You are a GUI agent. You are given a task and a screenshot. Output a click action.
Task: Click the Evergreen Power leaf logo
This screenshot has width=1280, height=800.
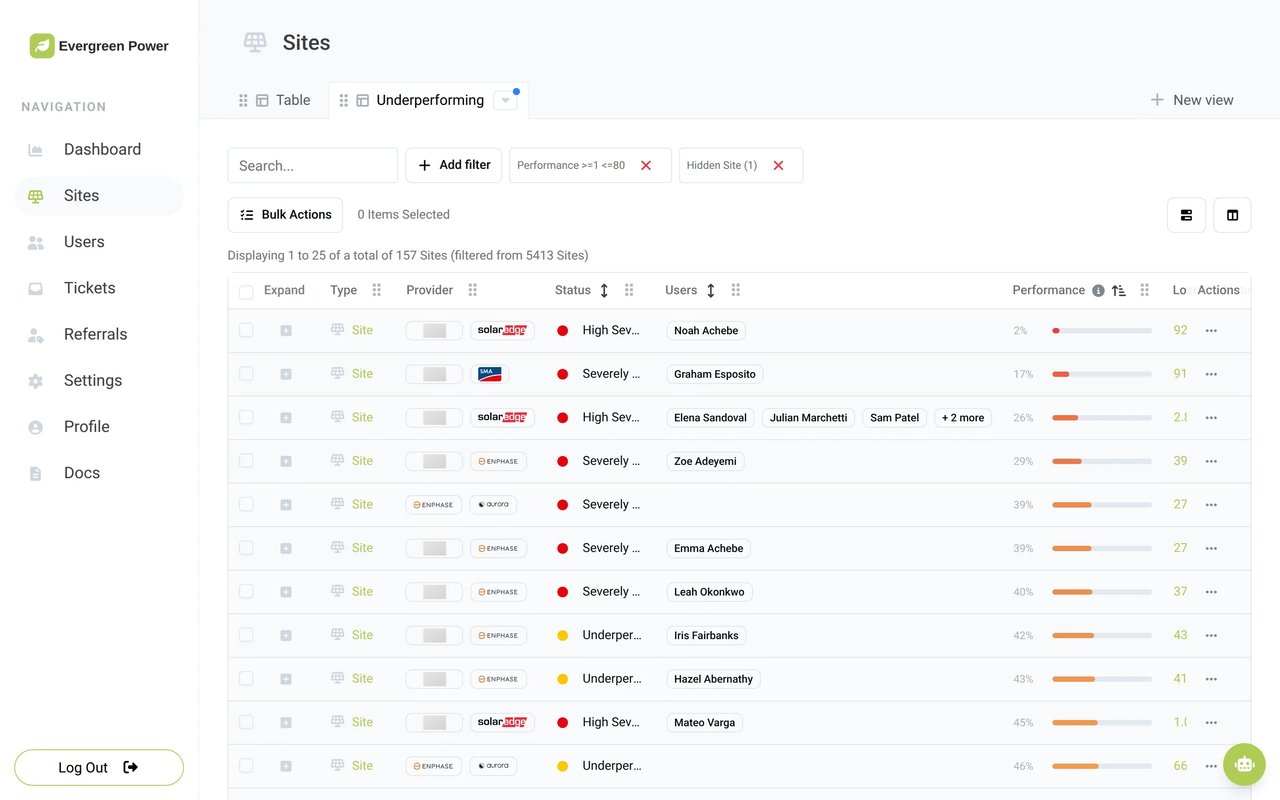pos(42,46)
